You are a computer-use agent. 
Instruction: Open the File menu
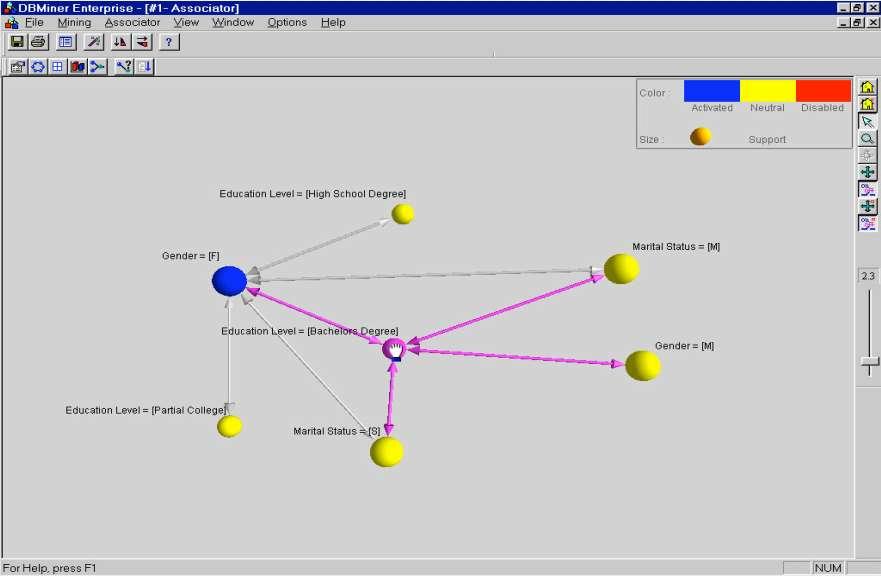34,22
